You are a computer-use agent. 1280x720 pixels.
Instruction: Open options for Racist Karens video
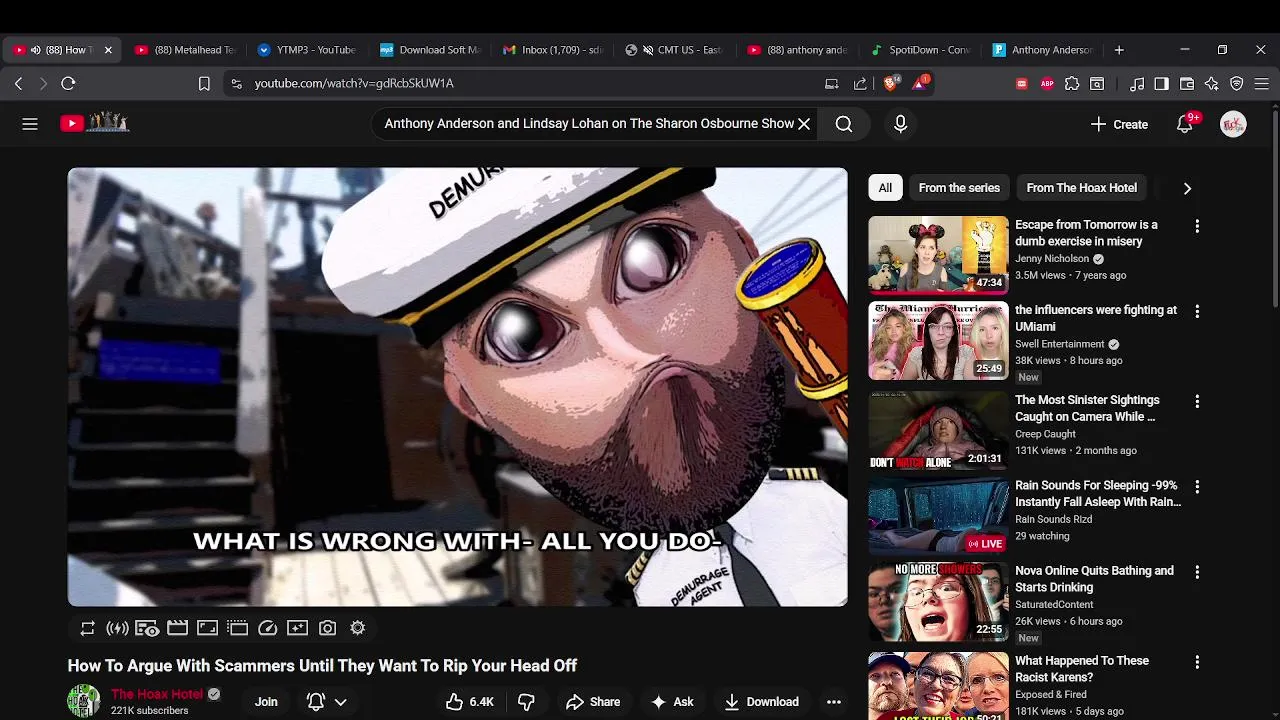pyautogui.click(x=1197, y=662)
